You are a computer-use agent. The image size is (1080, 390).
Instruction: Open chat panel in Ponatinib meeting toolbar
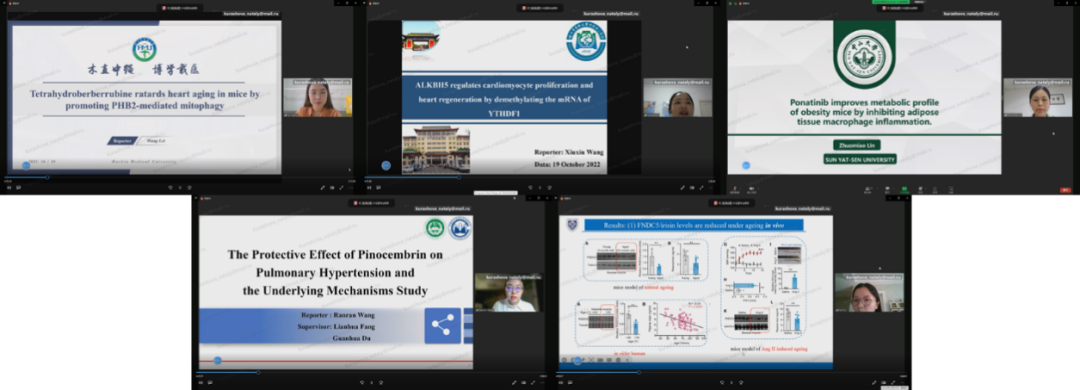(887, 189)
